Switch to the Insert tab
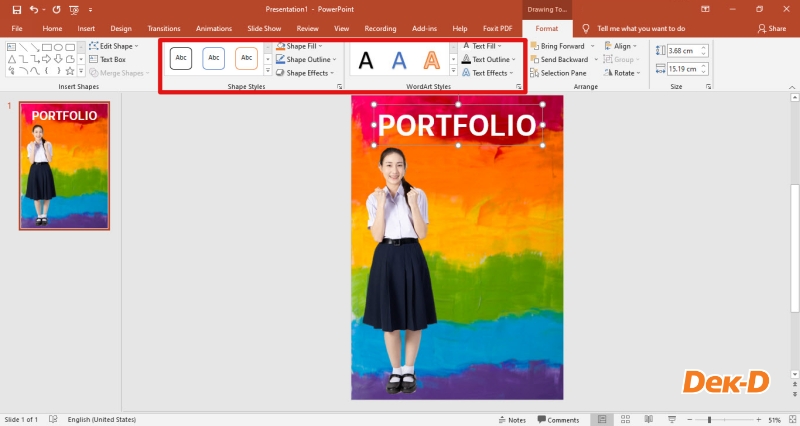Image resolution: width=800 pixels, height=426 pixels. pyautogui.click(x=86, y=29)
